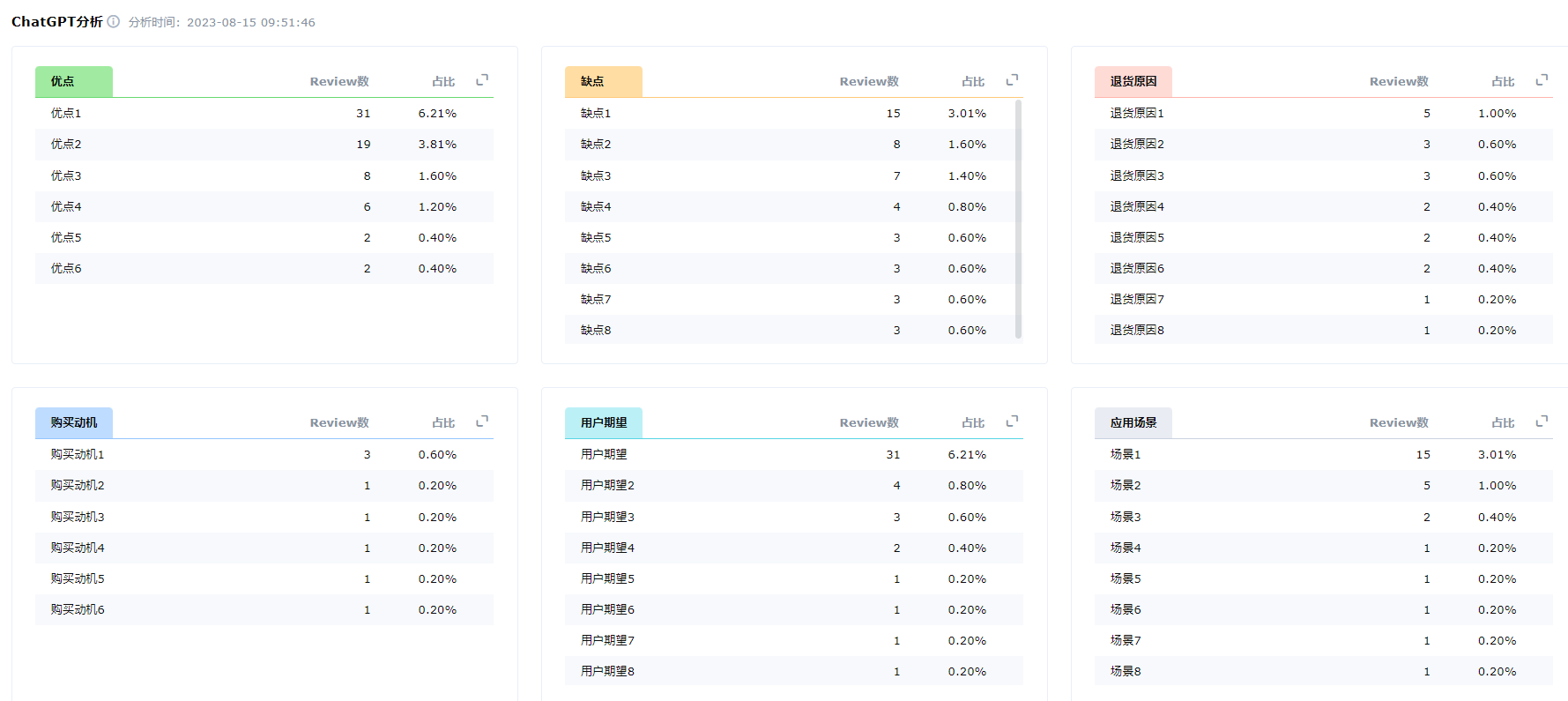Click the Review数 header in 购买动机 panel
Image resolution: width=1568 pixels, height=701 pixels.
click(x=339, y=422)
